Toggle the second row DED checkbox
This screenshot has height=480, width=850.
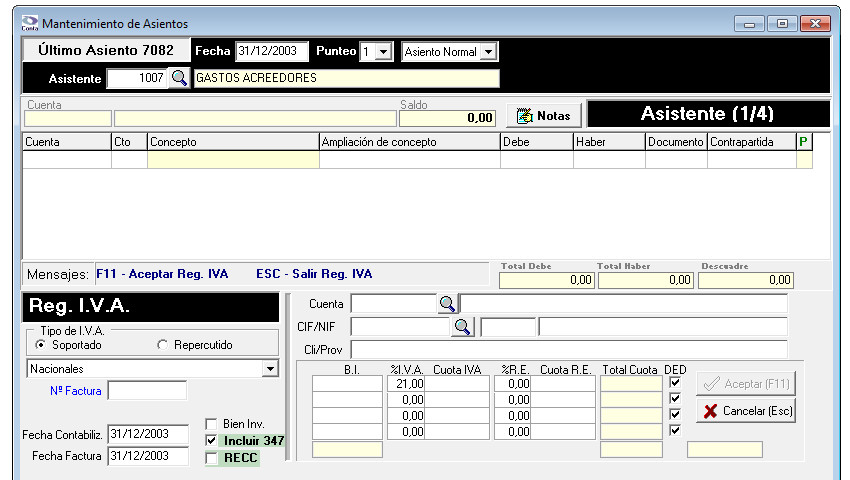point(675,399)
